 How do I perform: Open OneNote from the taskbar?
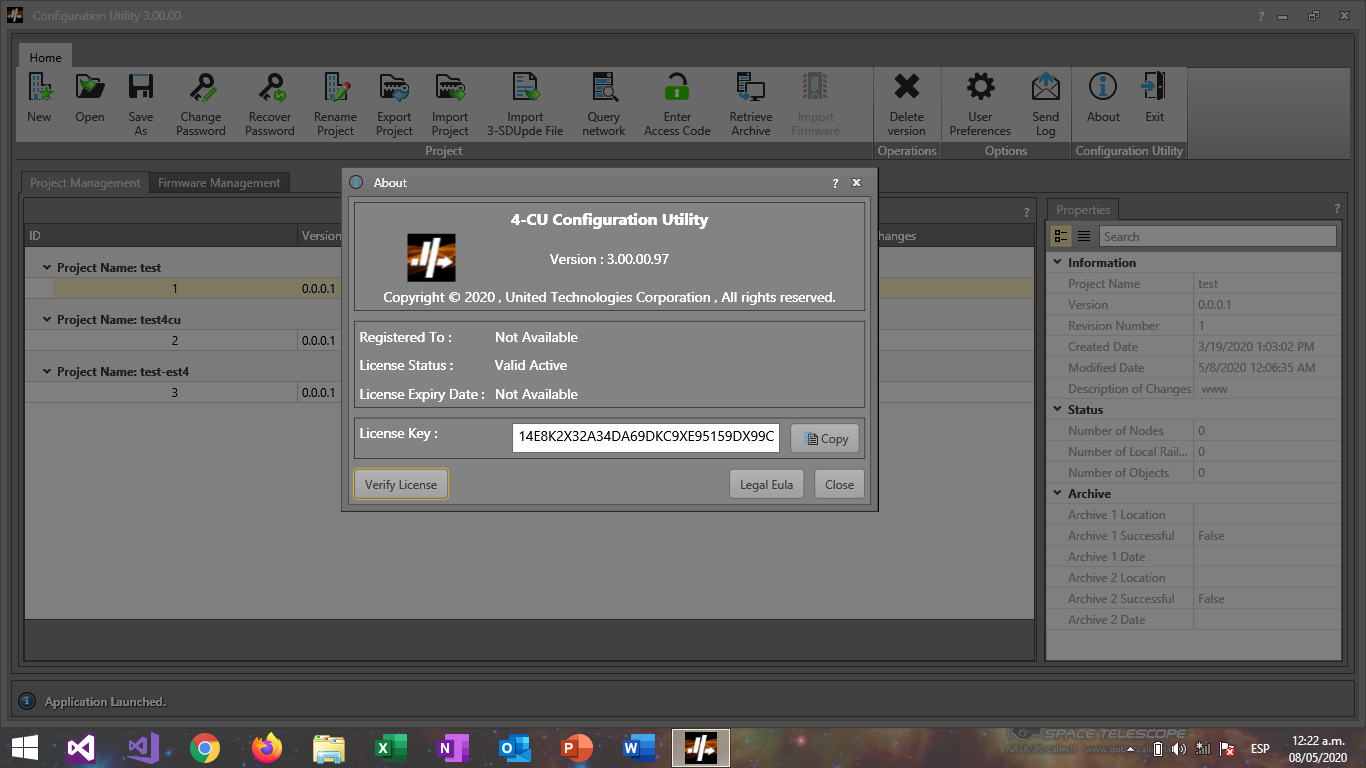(453, 748)
